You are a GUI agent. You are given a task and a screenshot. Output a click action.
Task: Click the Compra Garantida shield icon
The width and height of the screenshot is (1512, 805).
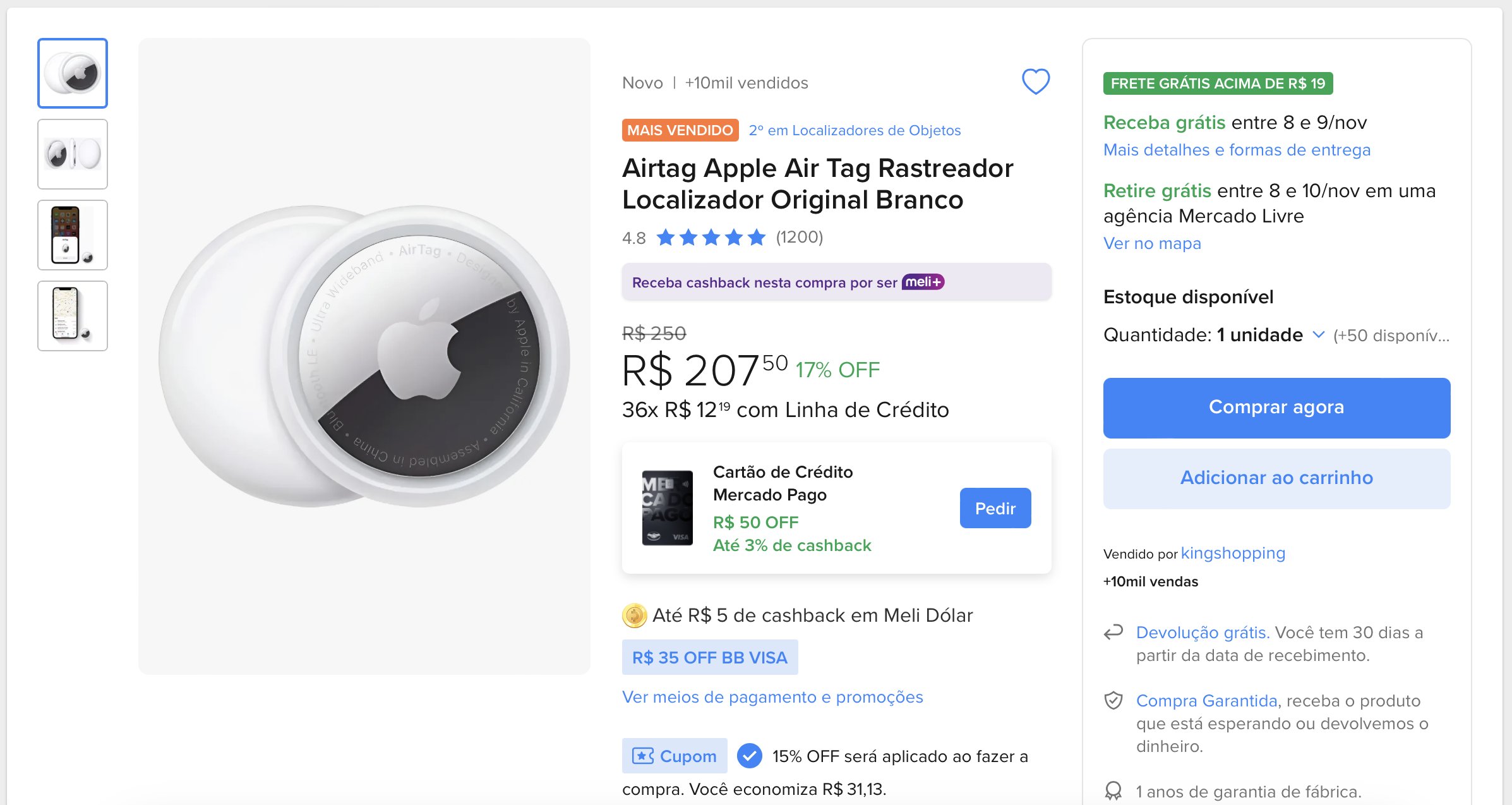pos(1113,700)
